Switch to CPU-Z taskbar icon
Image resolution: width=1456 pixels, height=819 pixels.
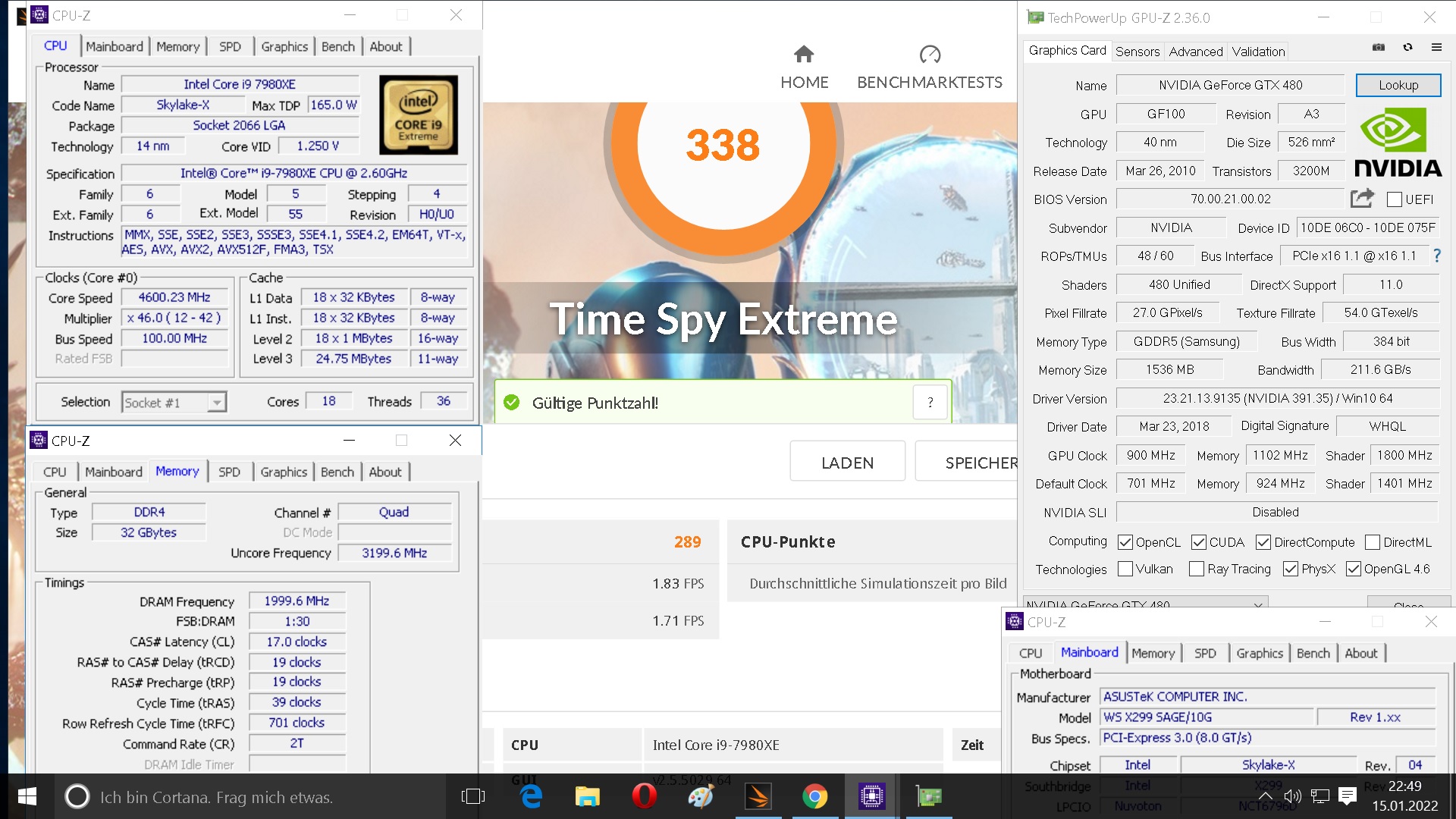coord(871,796)
